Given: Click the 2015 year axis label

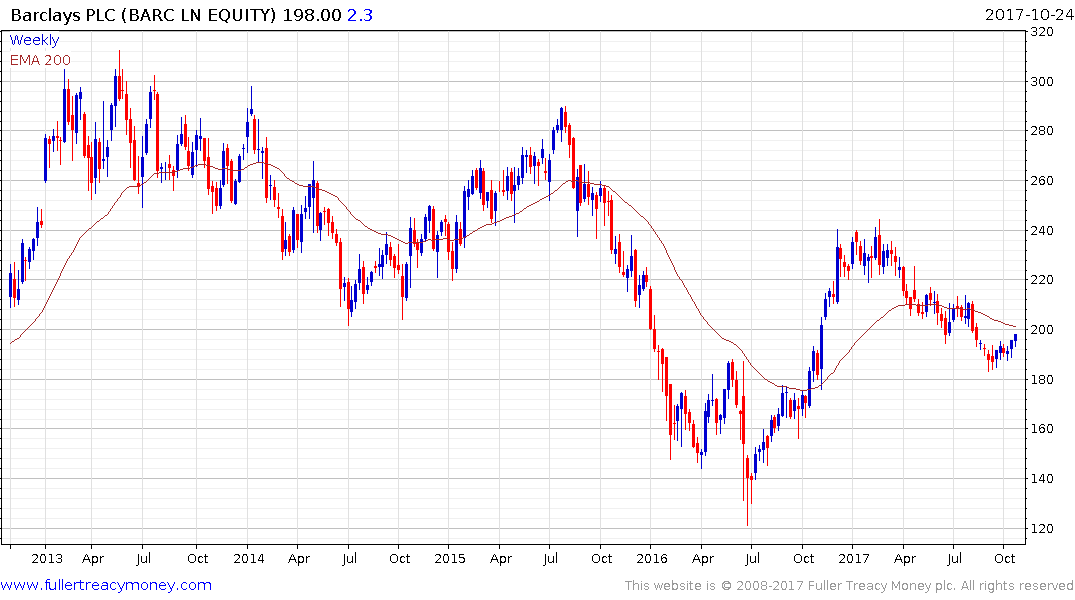Looking at the screenshot, I should click(x=450, y=558).
